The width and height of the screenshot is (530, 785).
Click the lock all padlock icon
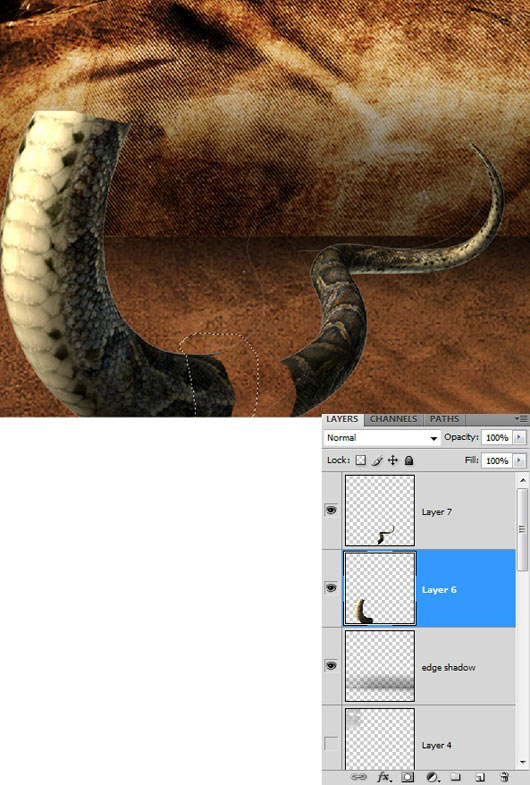[409, 460]
